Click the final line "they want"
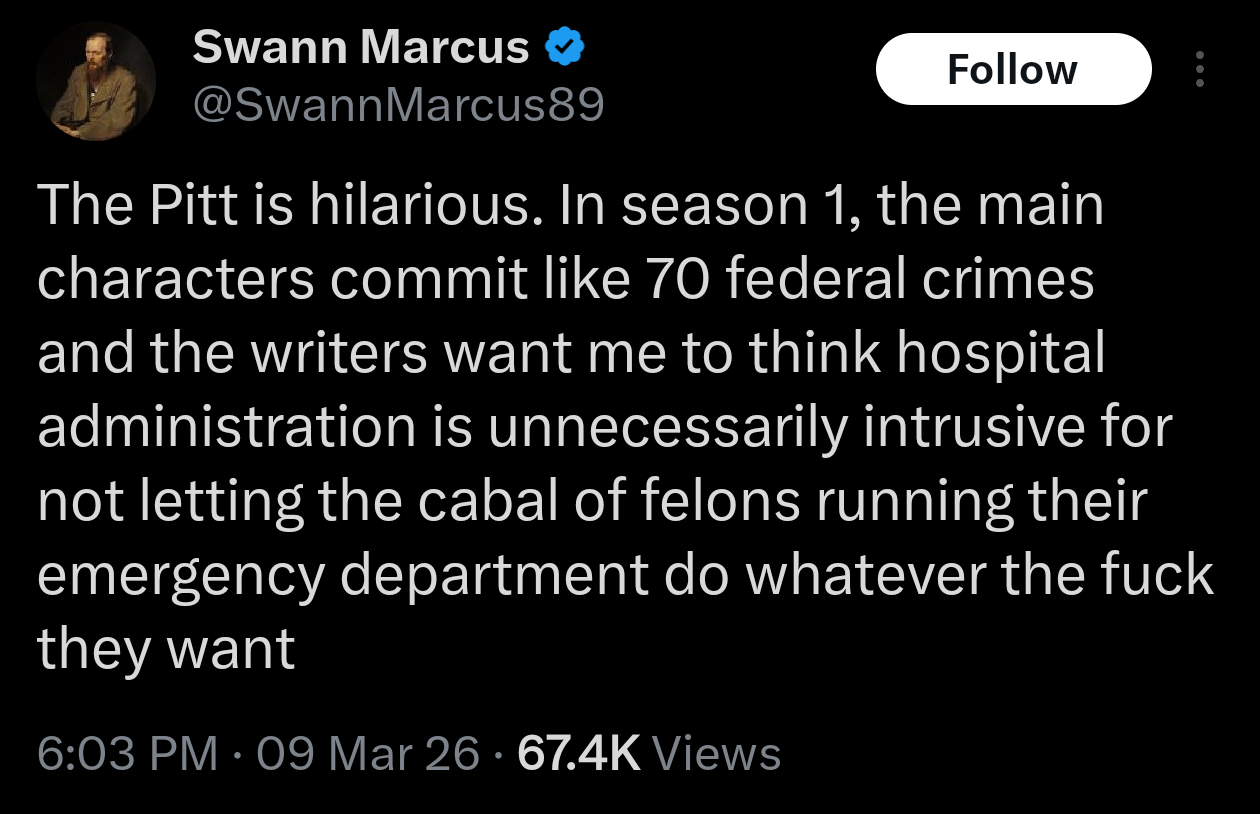1260x814 pixels. (166, 650)
